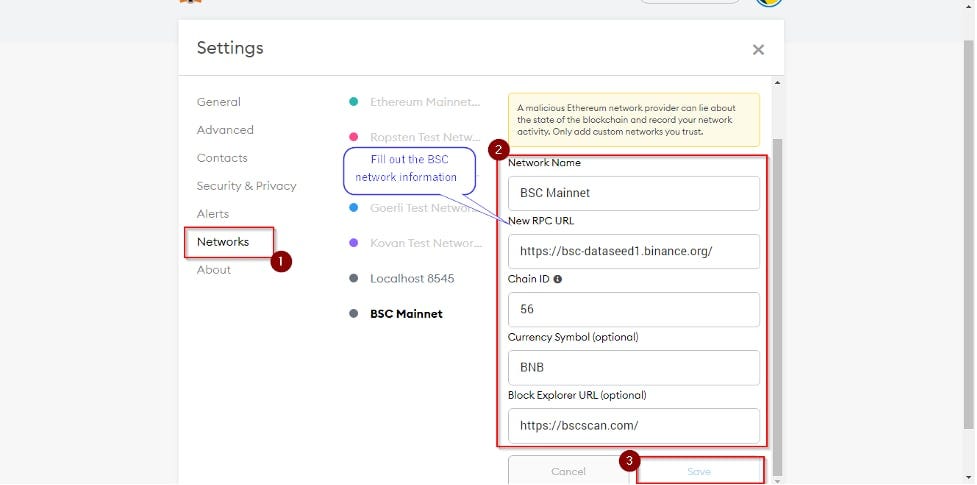
Task: Click the purple dot beside Kovan
Action: pyautogui.click(x=353, y=243)
